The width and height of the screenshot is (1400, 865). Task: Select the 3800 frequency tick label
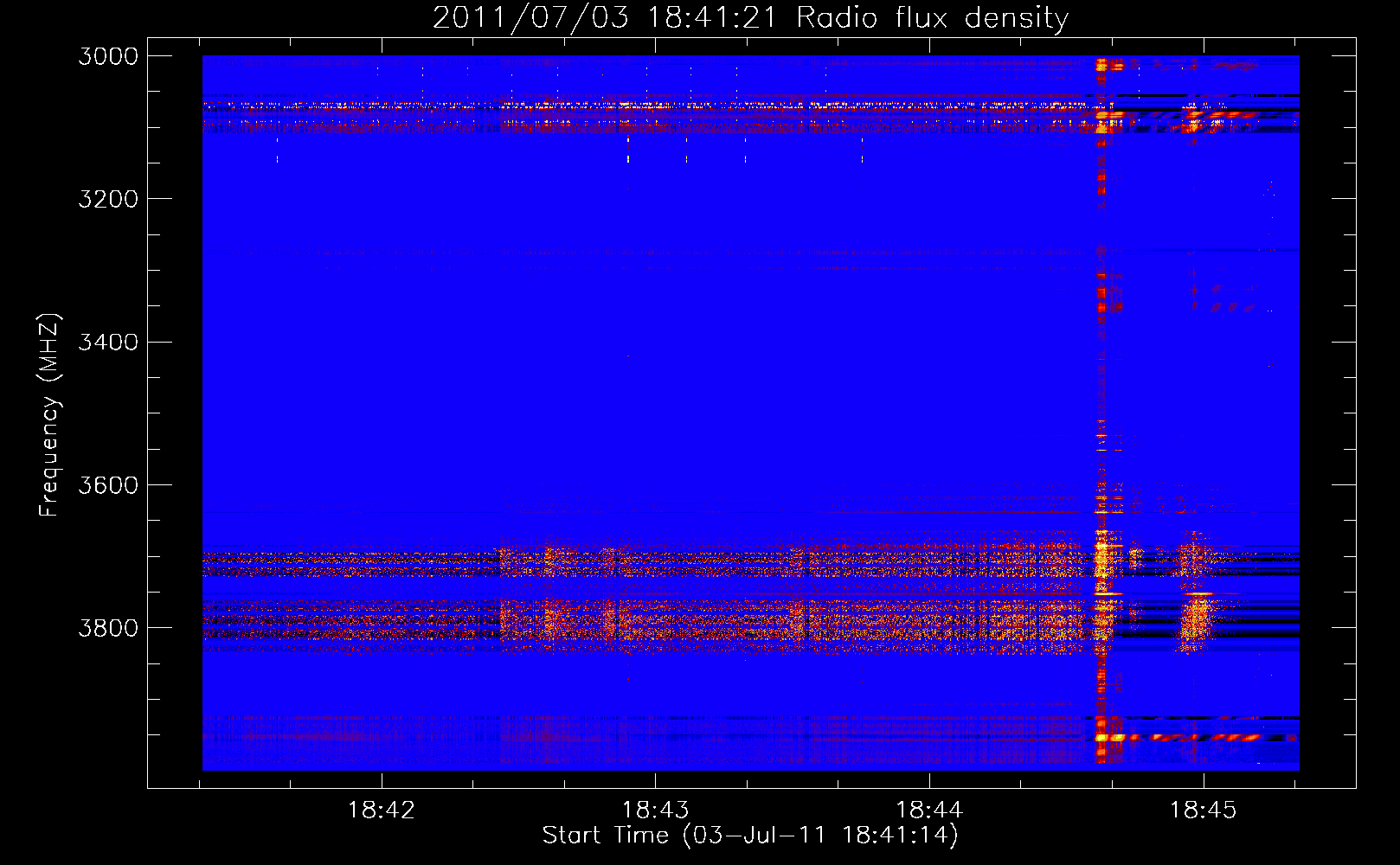[x=108, y=628]
